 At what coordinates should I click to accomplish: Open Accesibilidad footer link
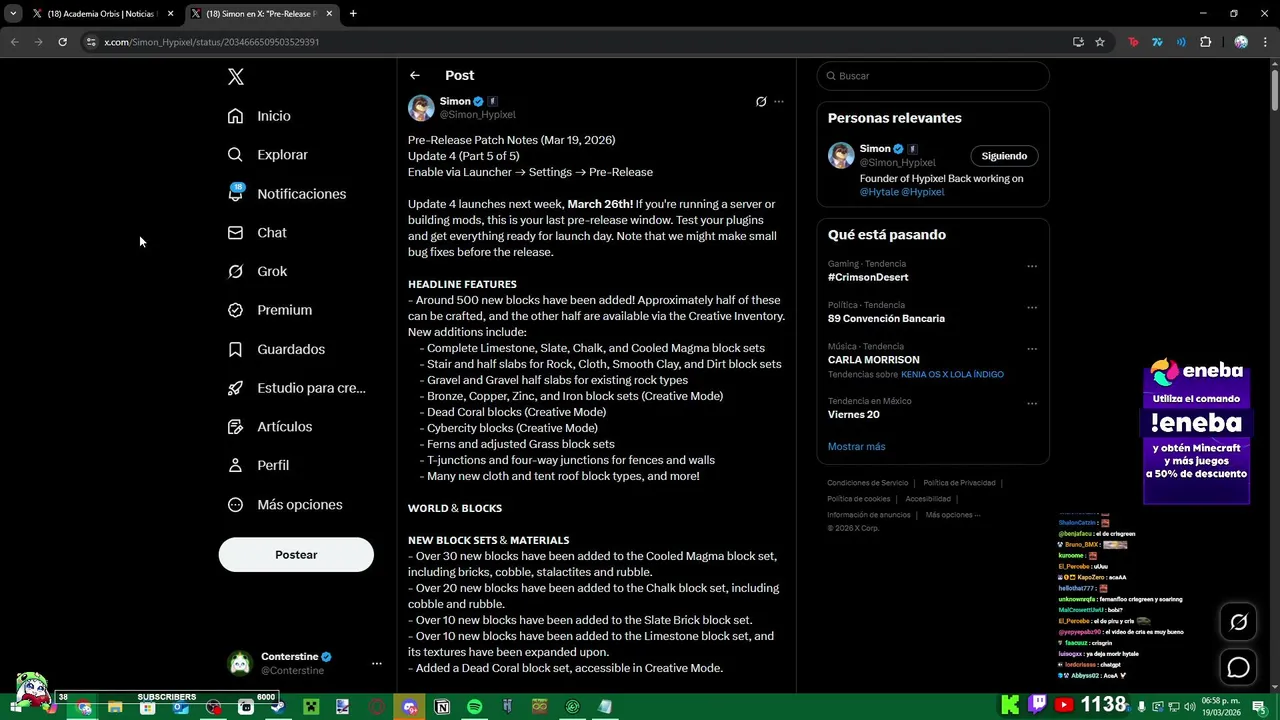coord(928,499)
